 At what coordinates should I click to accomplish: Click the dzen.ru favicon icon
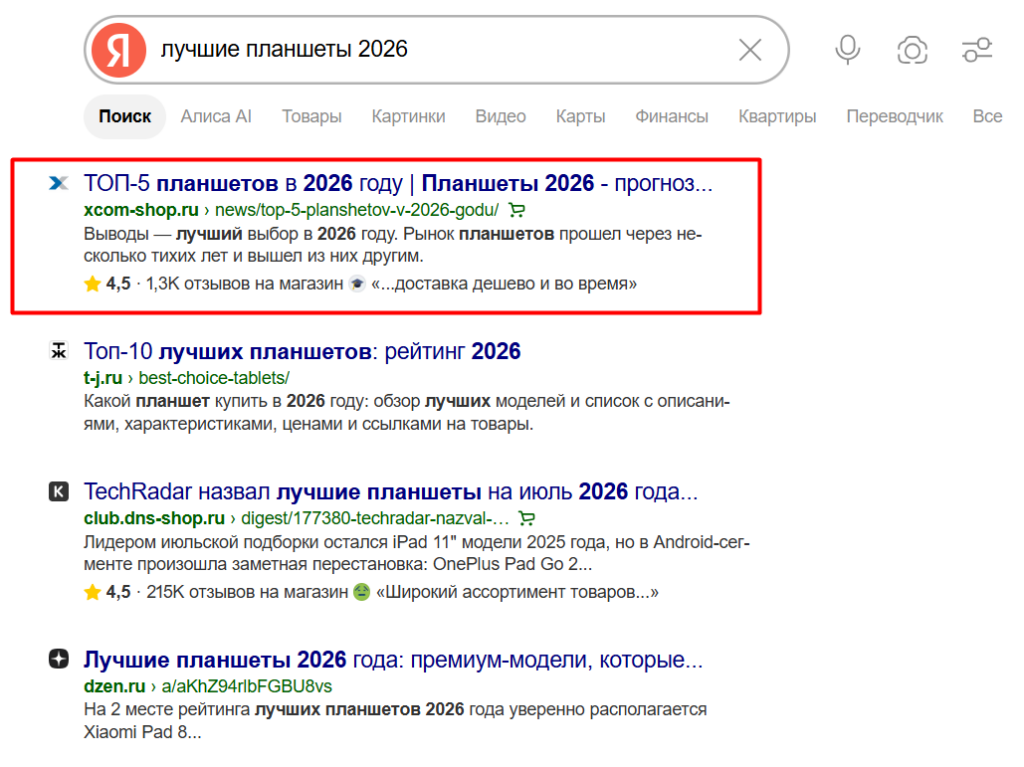click(x=59, y=659)
